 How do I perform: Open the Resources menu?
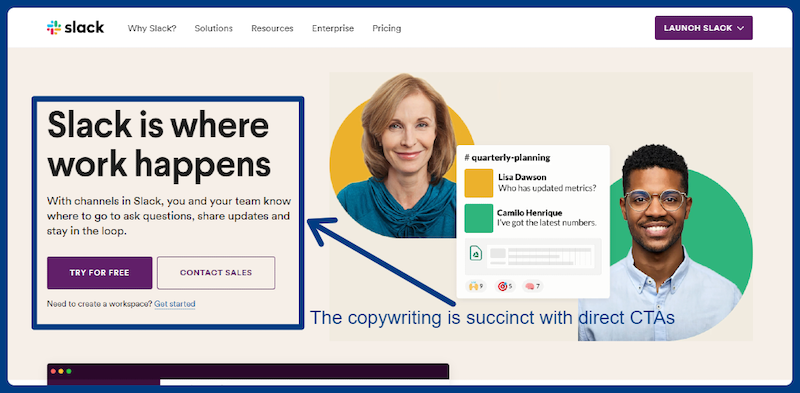pyautogui.click(x=272, y=28)
